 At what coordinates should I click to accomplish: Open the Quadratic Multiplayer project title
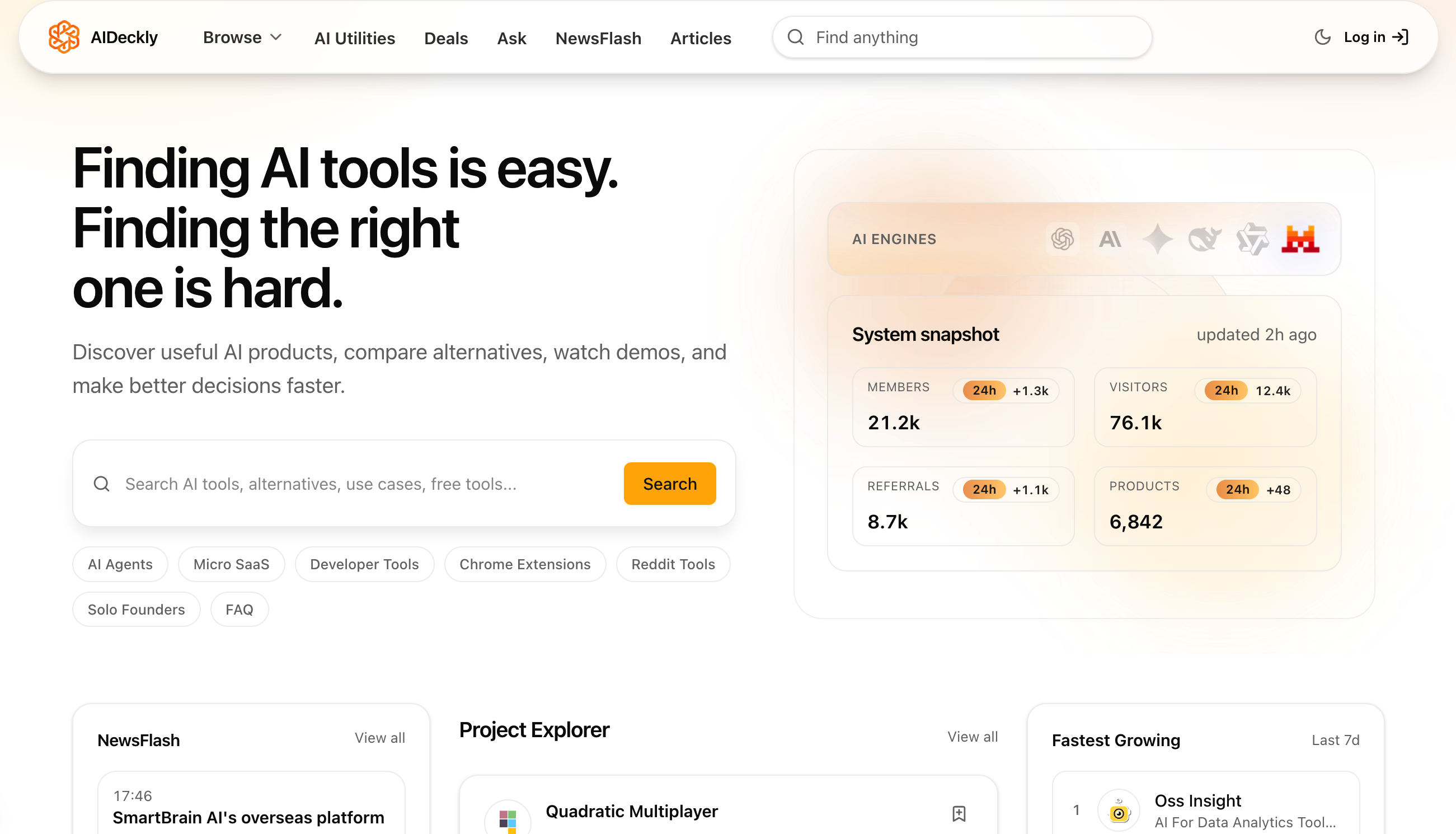pos(632,812)
